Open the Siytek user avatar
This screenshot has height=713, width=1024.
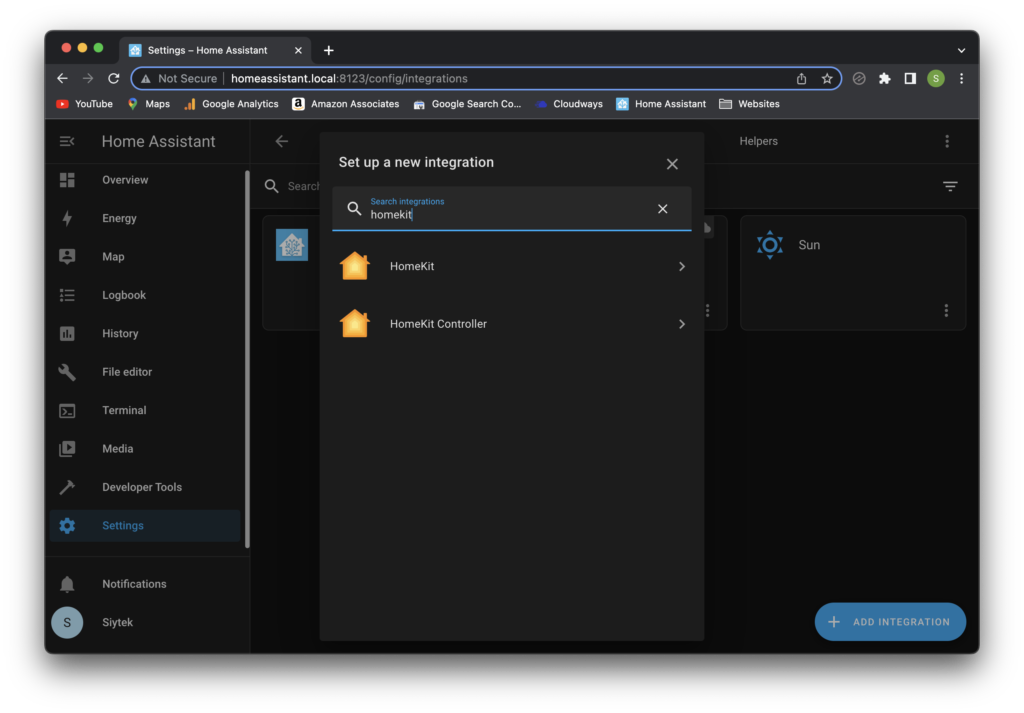click(67, 622)
